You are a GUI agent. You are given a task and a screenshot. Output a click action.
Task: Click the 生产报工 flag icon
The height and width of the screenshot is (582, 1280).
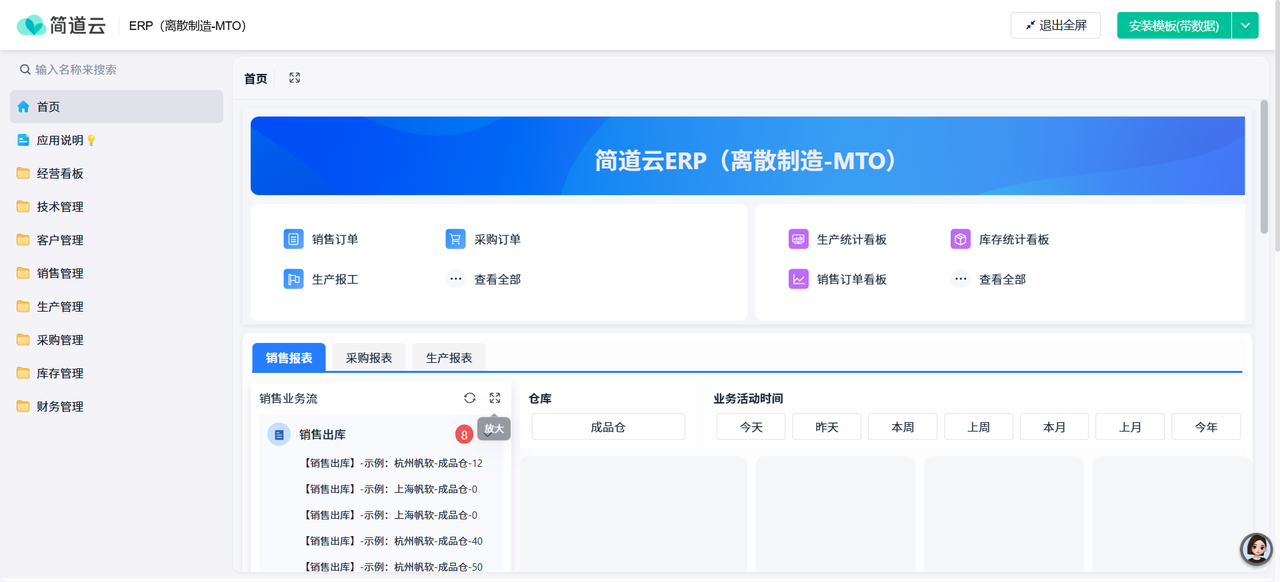(293, 279)
